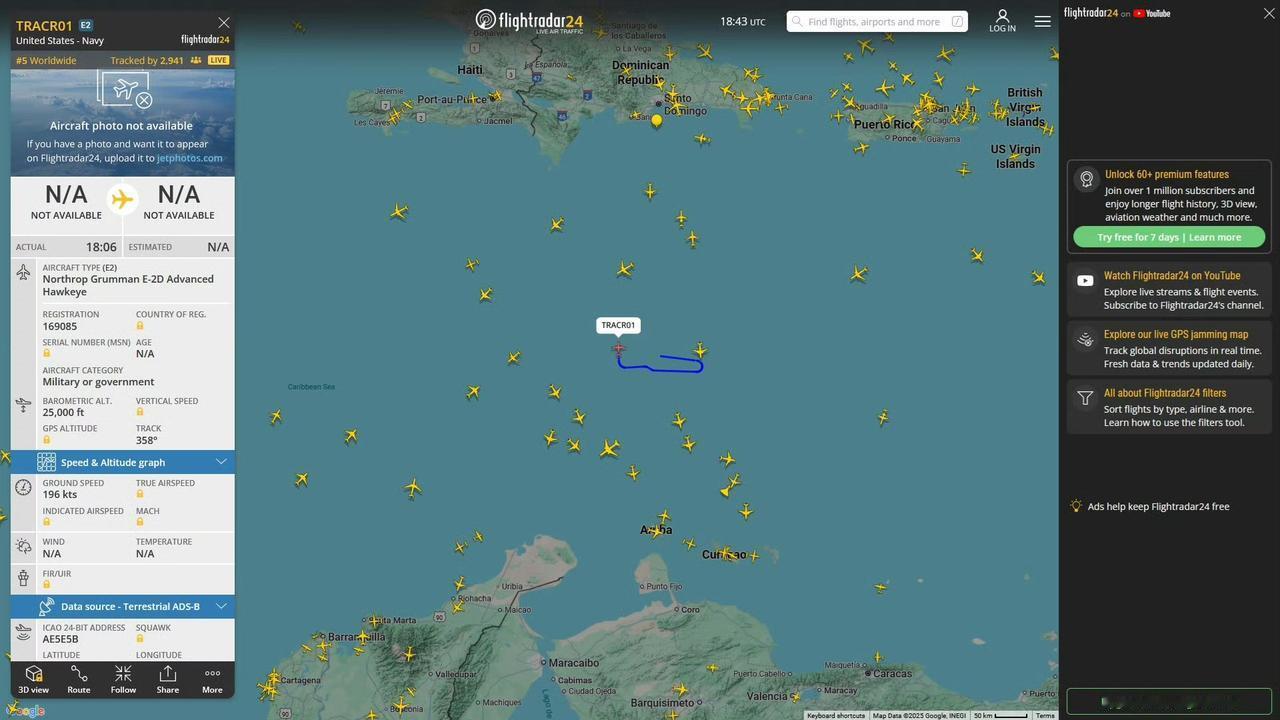The image size is (1280, 720).
Task: Open the hamburger main menu
Action: pyautogui.click(x=1042, y=21)
